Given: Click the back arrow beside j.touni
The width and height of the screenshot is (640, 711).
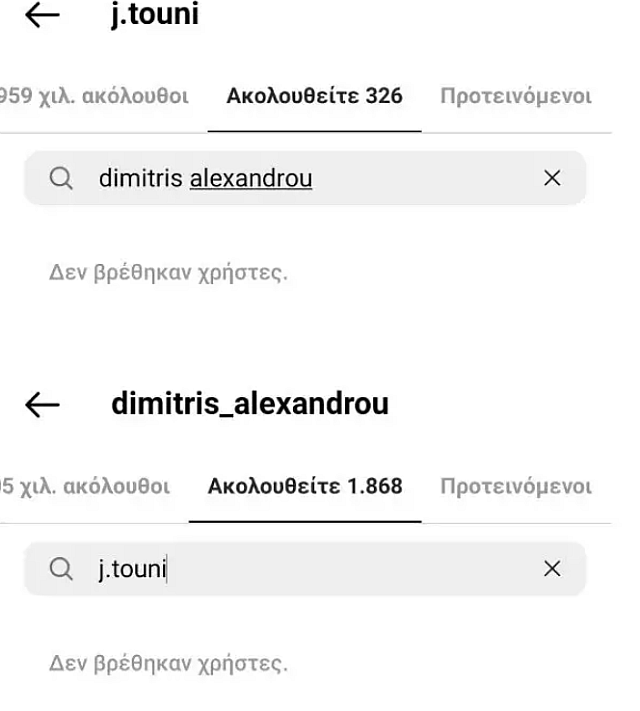Looking at the screenshot, I should coord(41,16).
